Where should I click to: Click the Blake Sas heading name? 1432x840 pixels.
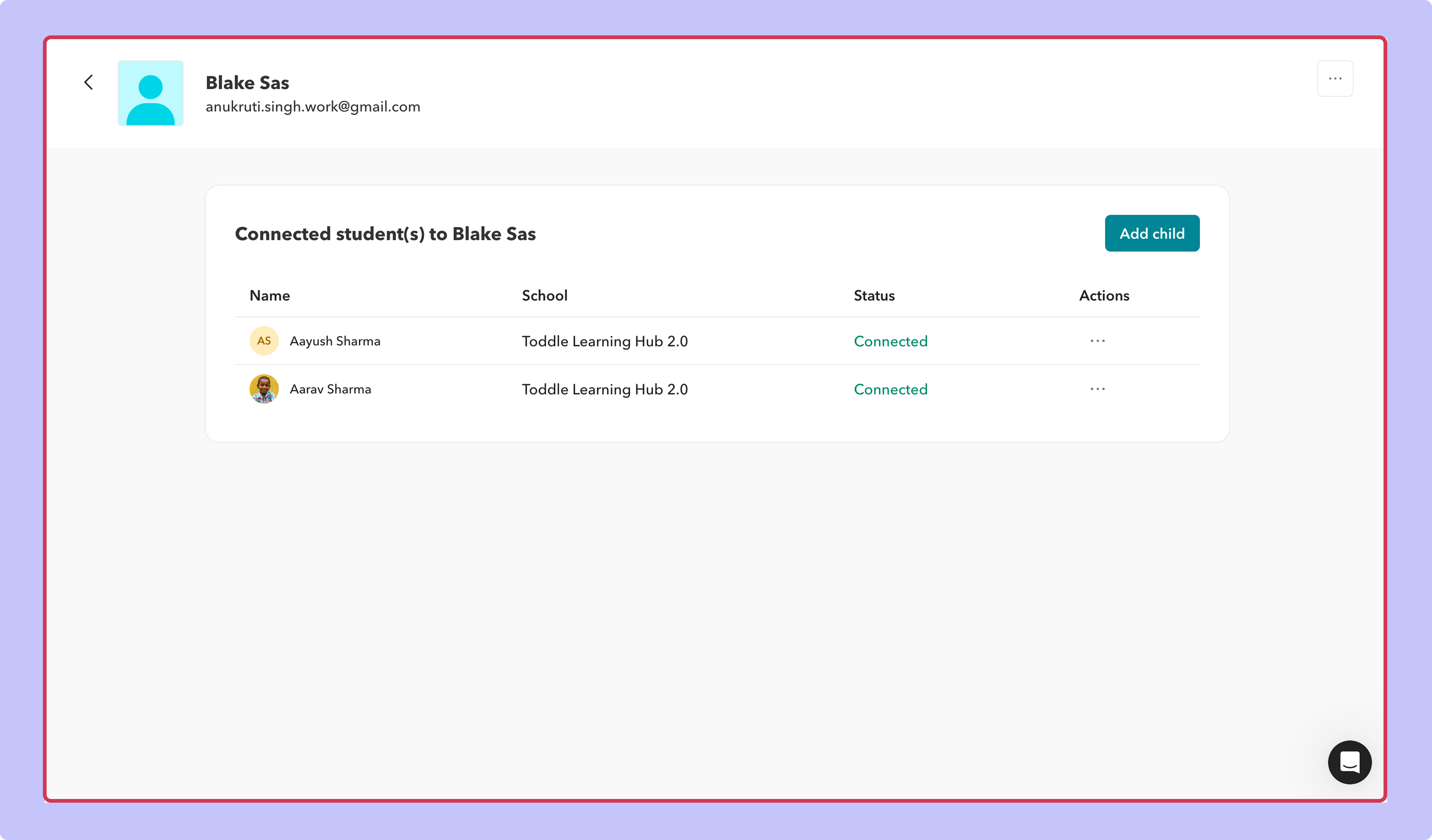(247, 83)
